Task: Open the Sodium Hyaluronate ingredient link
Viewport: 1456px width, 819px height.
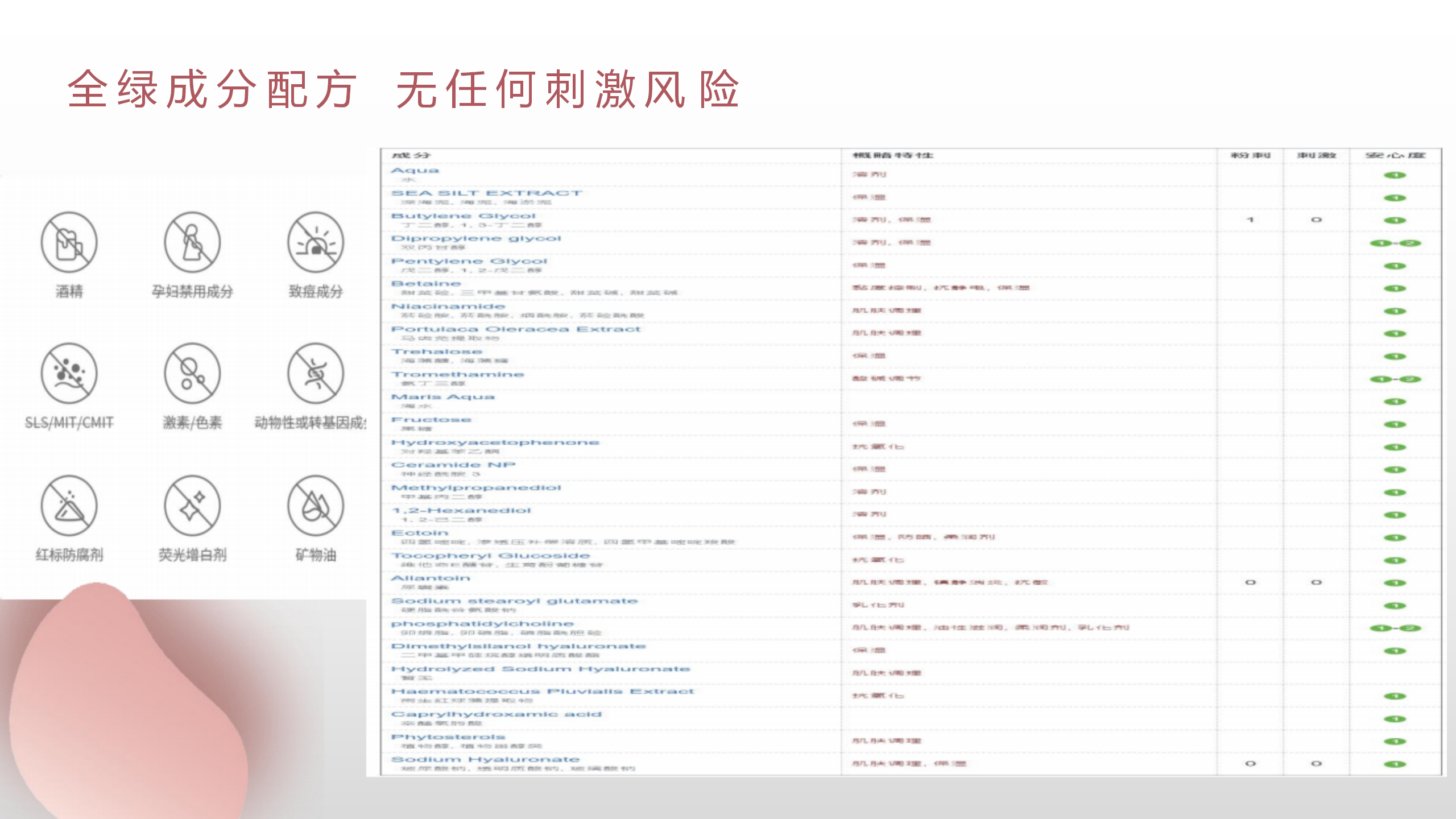Action: click(x=485, y=760)
